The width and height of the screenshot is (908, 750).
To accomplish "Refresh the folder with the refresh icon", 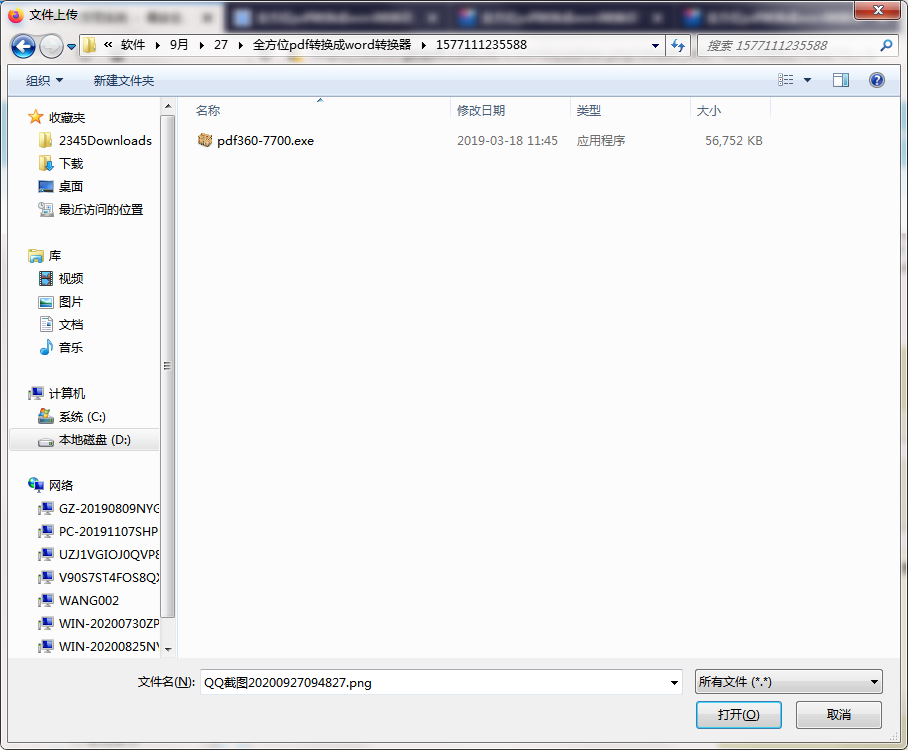I will pyautogui.click(x=678, y=45).
